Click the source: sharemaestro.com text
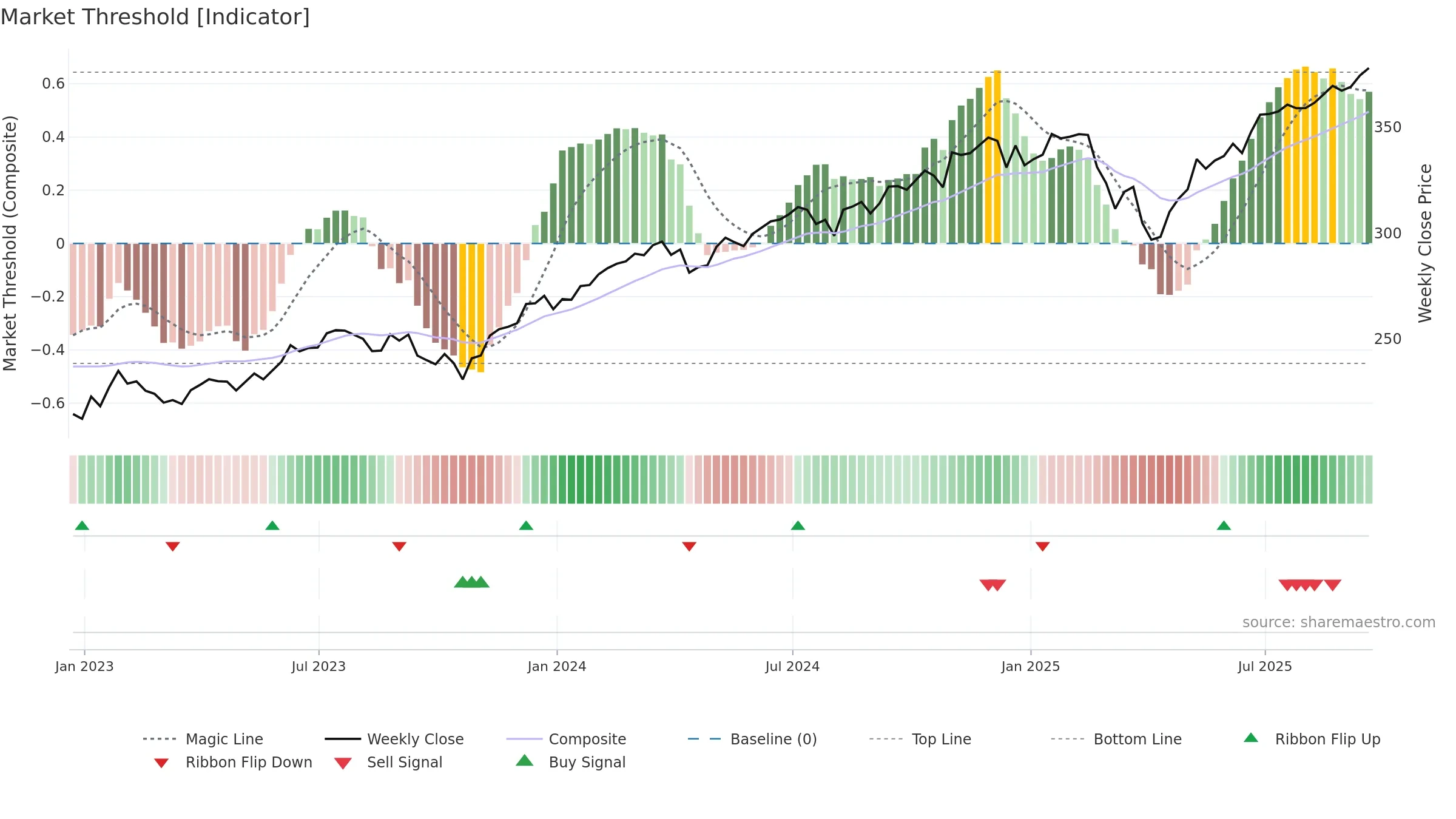Image resolution: width=1456 pixels, height=819 pixels. 1339,622
